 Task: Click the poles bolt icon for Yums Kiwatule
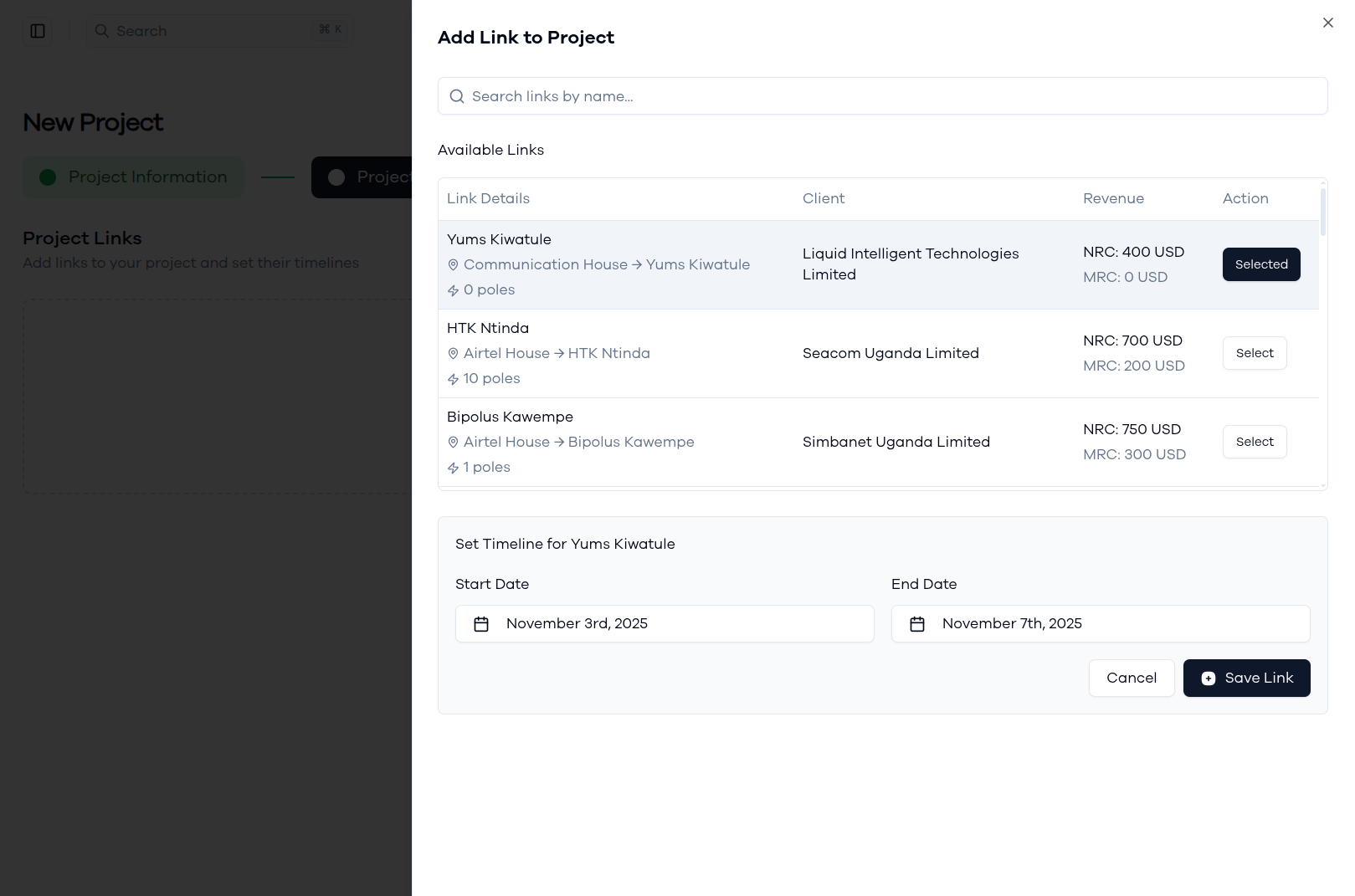pyautogui.click(x=453, y=290)
